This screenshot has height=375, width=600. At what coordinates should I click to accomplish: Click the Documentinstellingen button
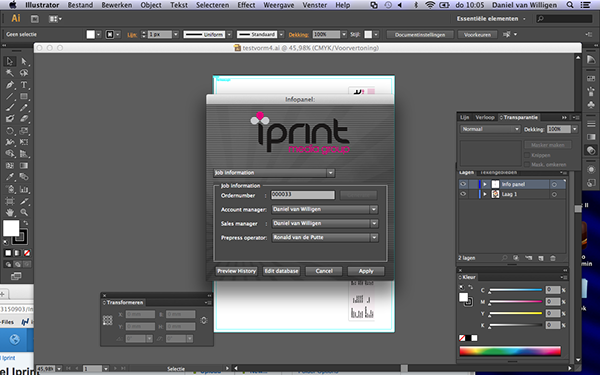[420, 34]
